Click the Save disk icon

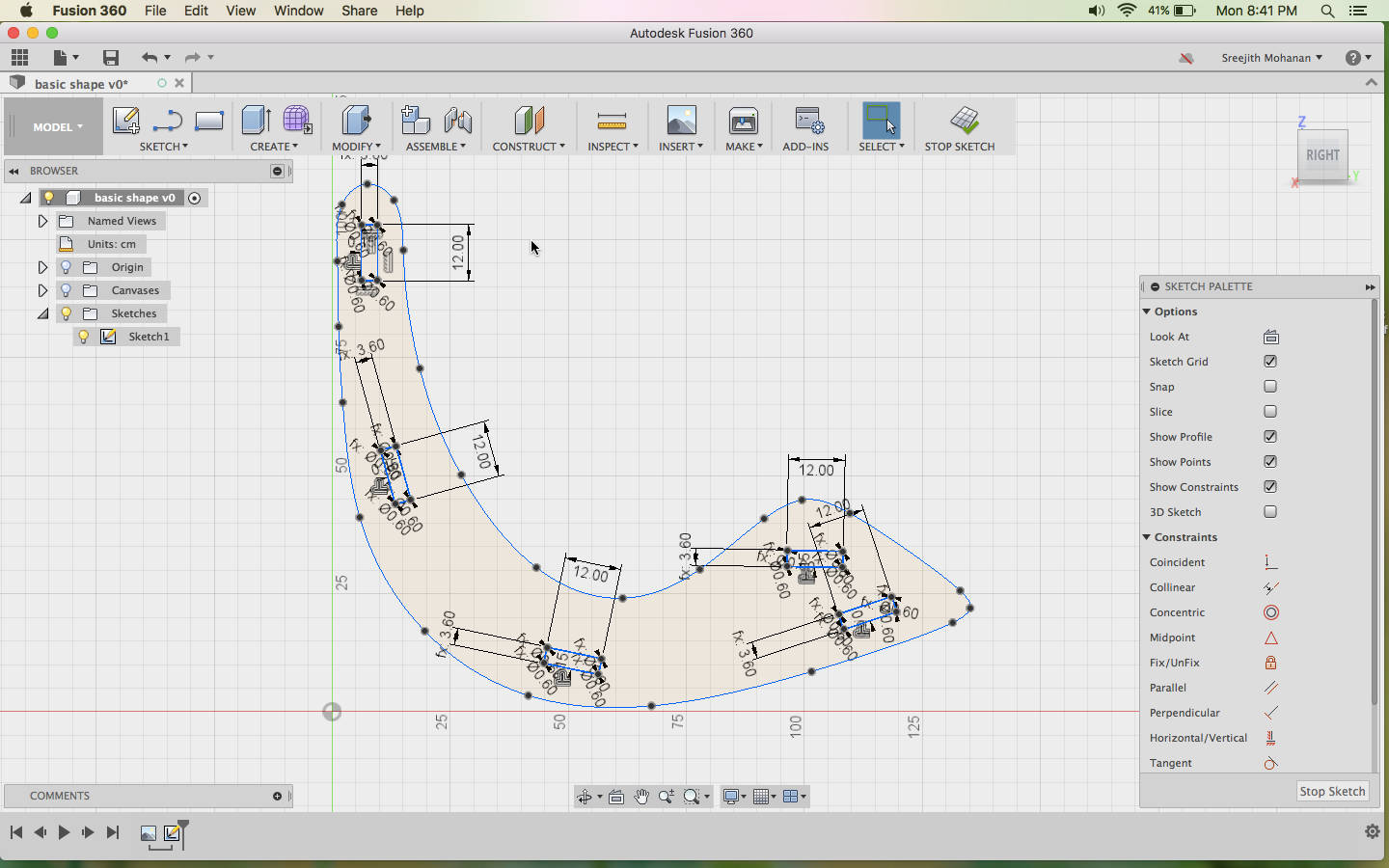[111, 58]
